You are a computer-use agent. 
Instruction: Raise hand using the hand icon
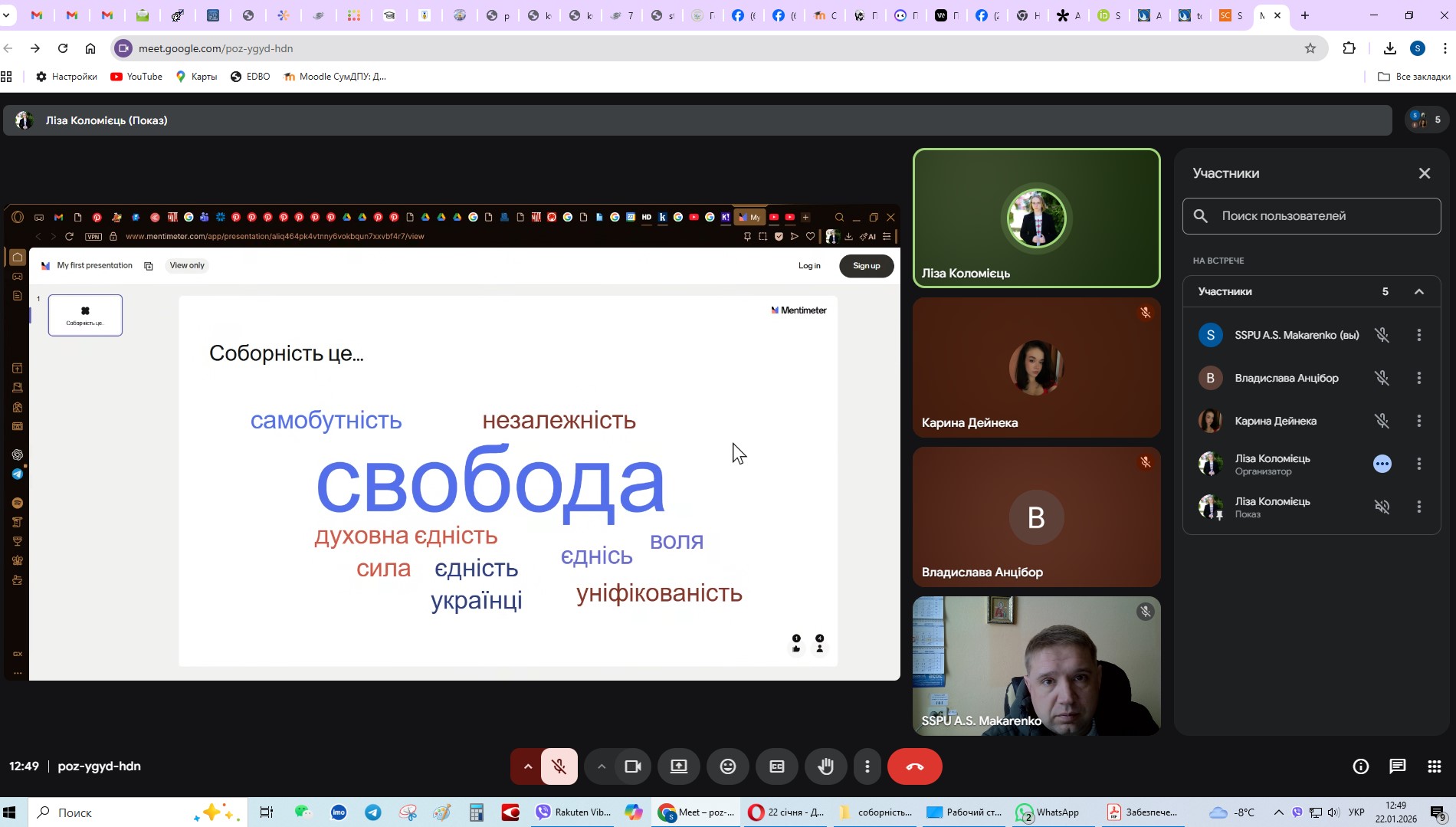click(x=825, y=766)
